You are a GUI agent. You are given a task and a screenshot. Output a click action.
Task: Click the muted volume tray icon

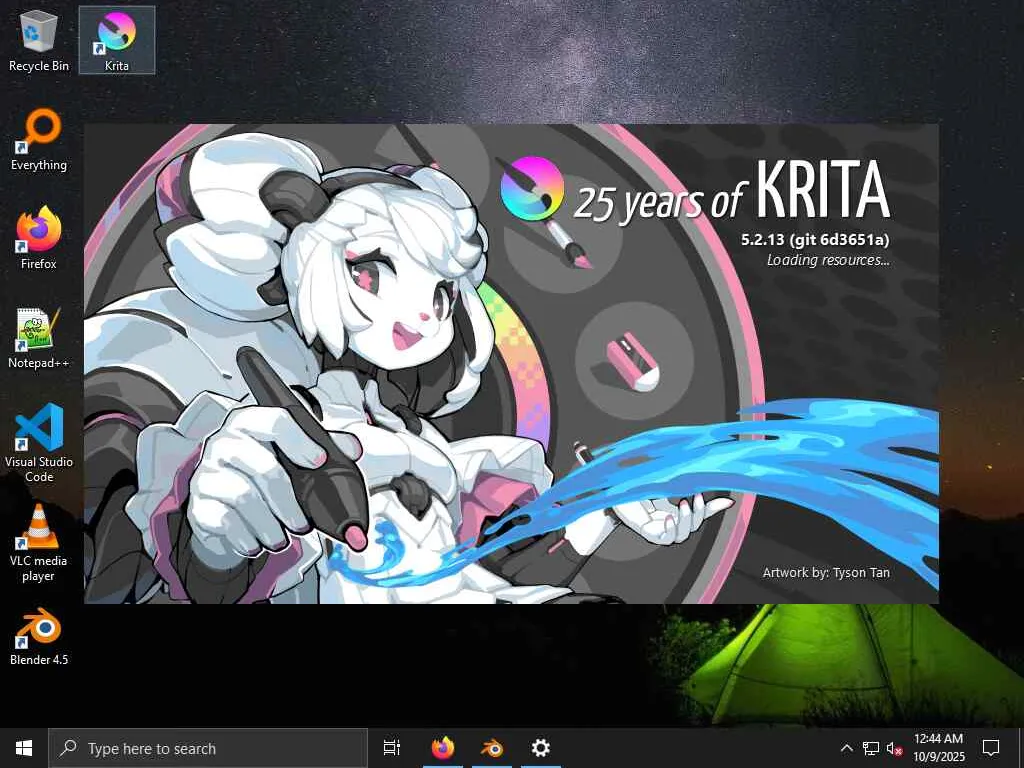click(x=894, y=748)
